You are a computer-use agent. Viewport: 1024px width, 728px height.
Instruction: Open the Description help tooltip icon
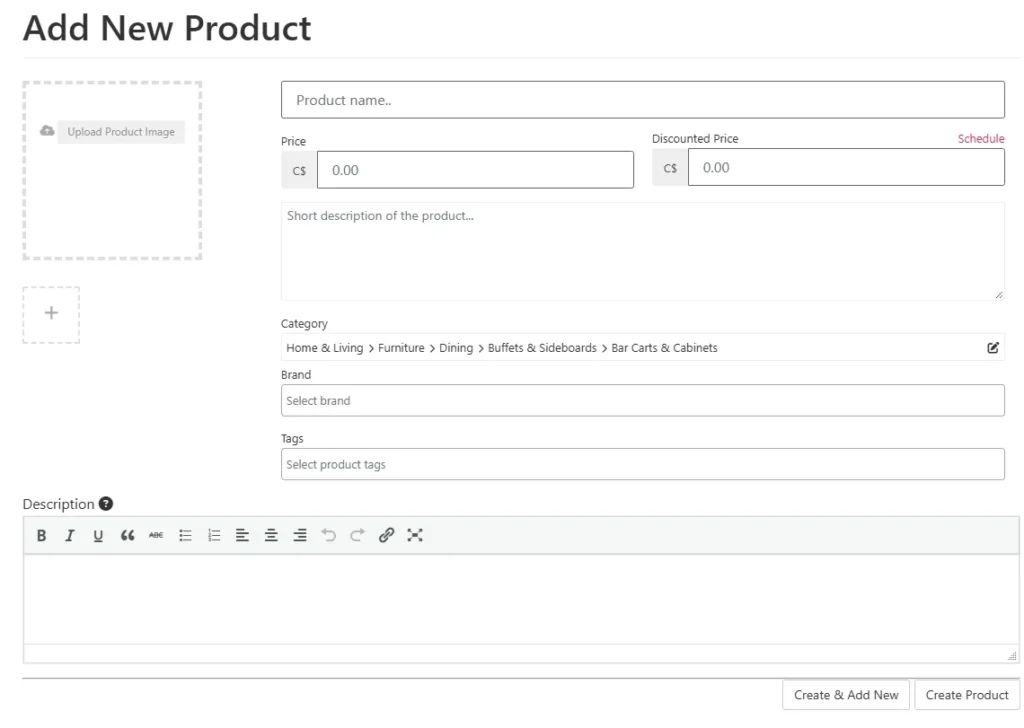[106, 504]
